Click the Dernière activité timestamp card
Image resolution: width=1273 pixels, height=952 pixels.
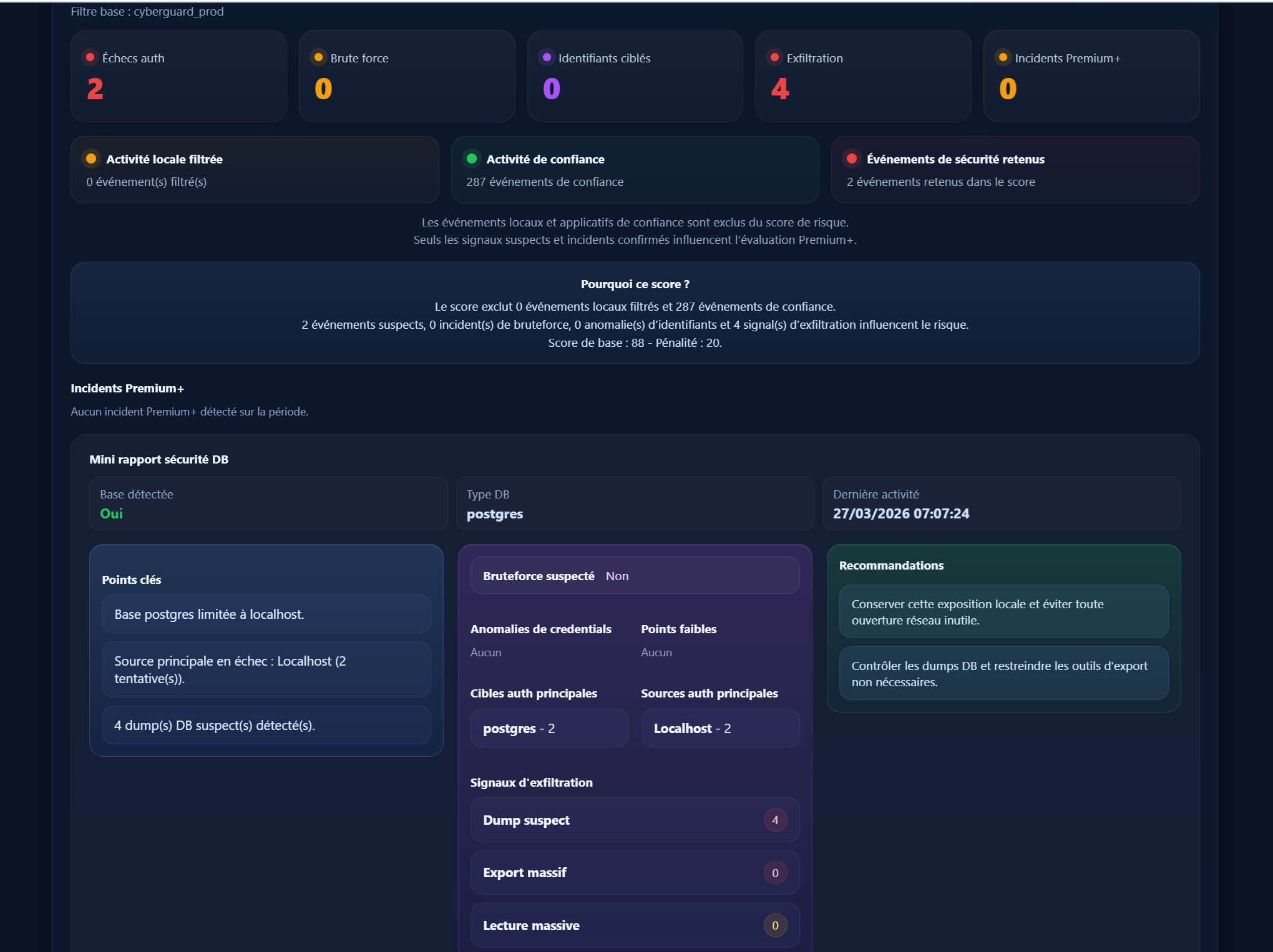click(1001, 503)
